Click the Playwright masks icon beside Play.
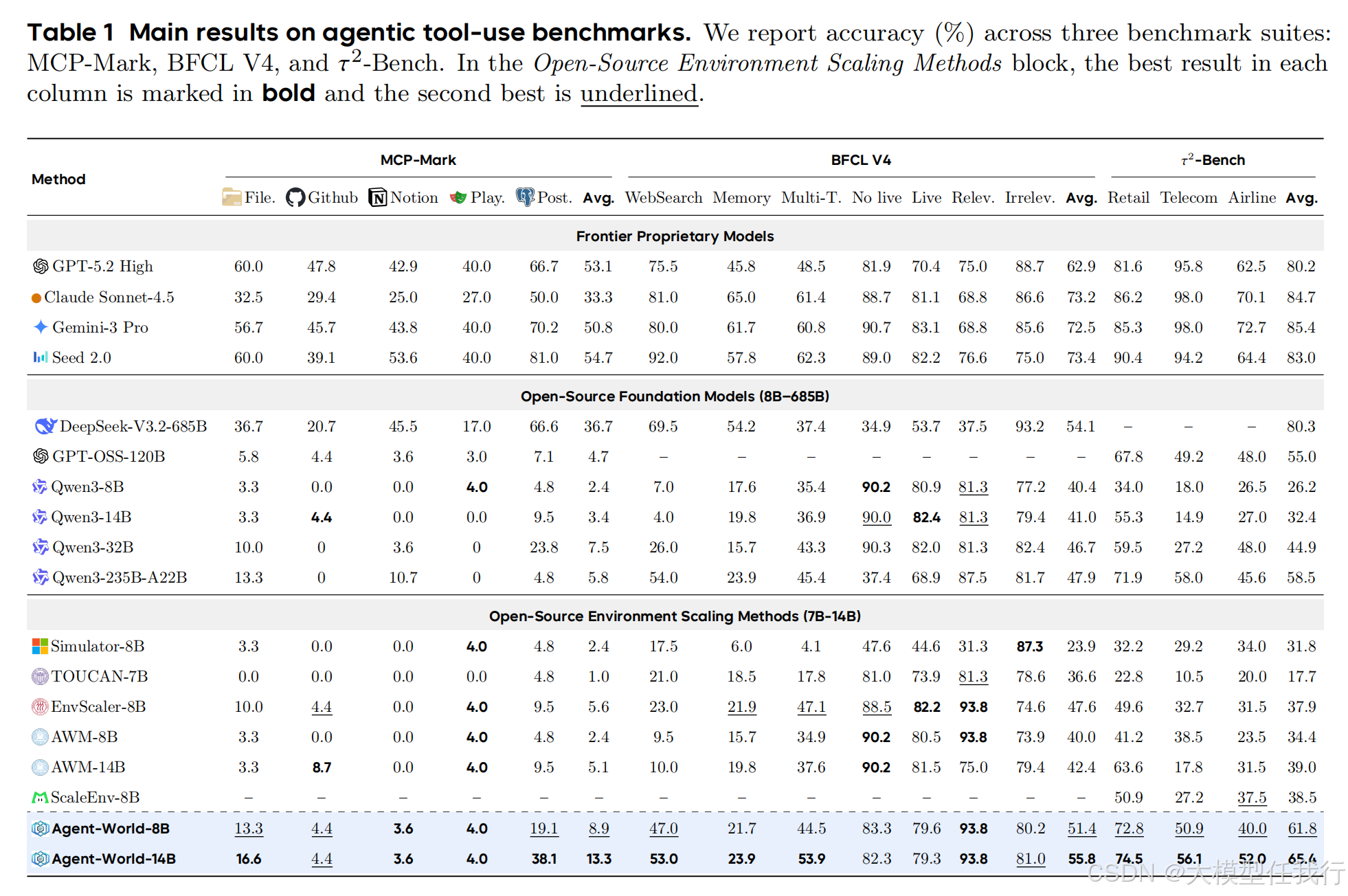 (458, 198)
